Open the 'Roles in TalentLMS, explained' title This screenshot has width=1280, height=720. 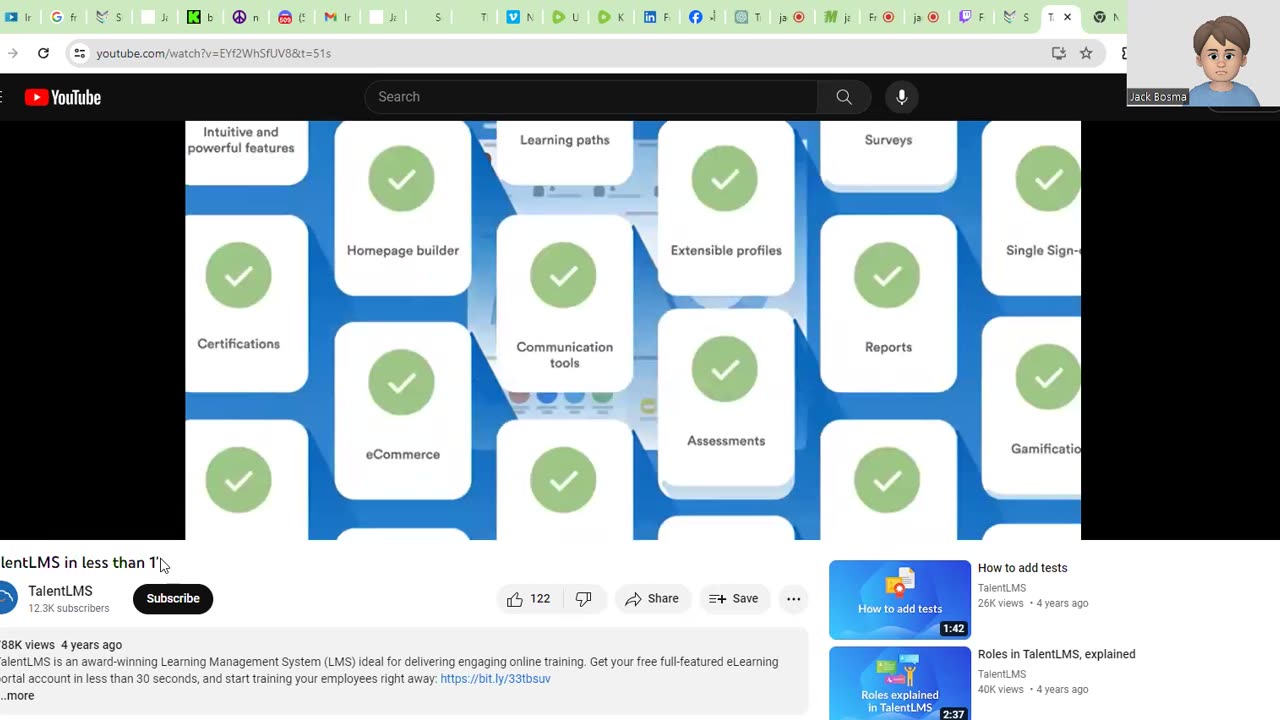click(x=1056, y=654)
